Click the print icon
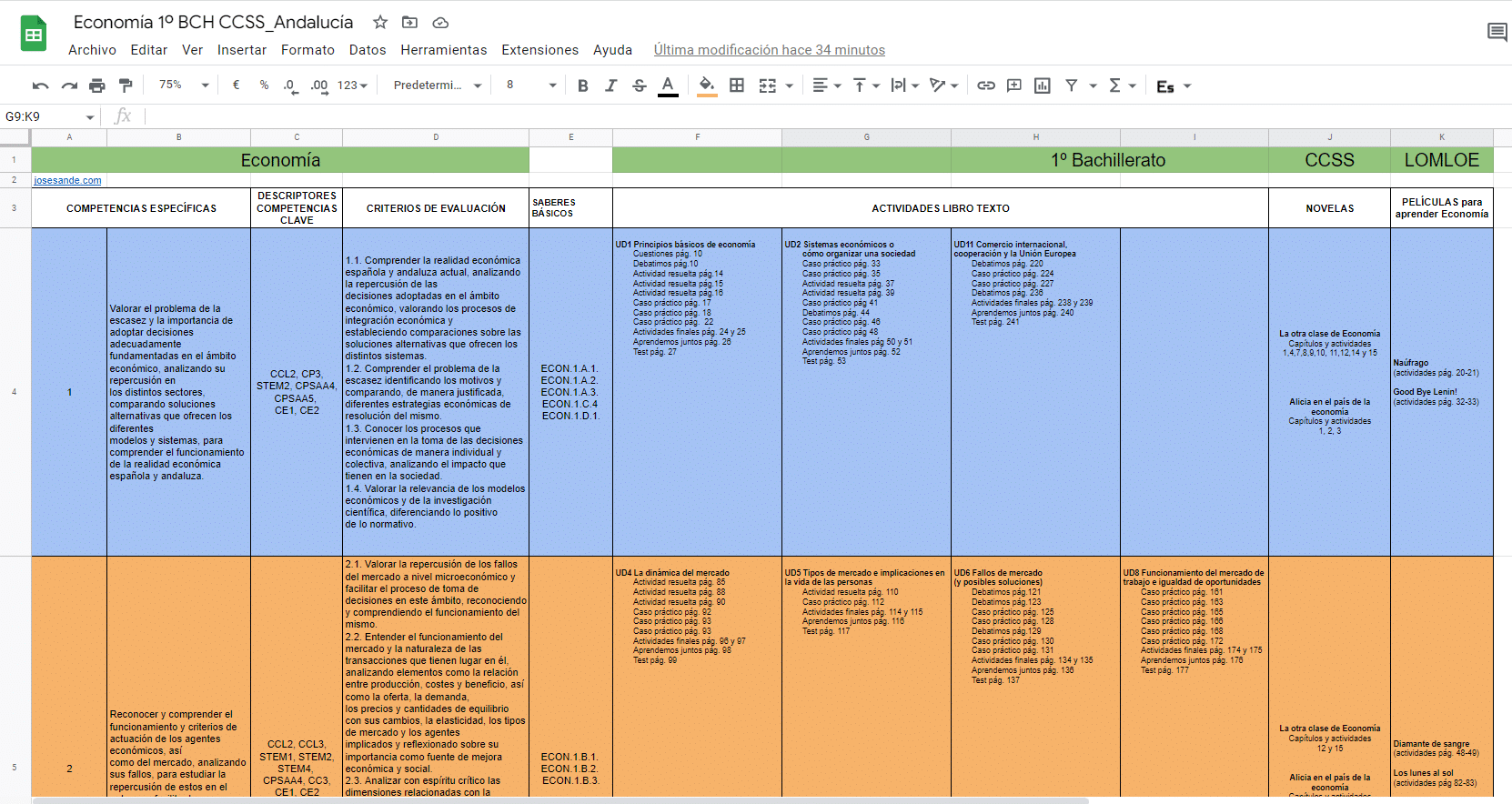Image resolution: width=1512 pixels, height=804 pixels. tap(97, 85)
